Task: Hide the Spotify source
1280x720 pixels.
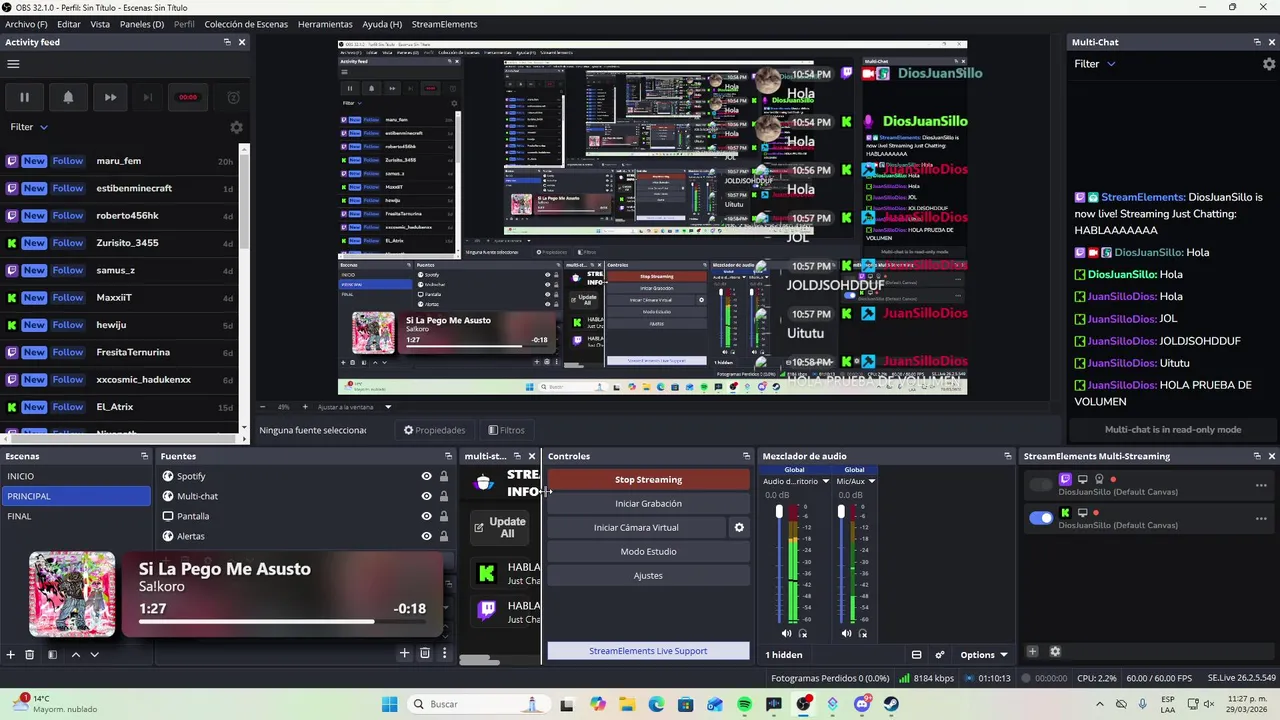Action: (x=426, y=476)
